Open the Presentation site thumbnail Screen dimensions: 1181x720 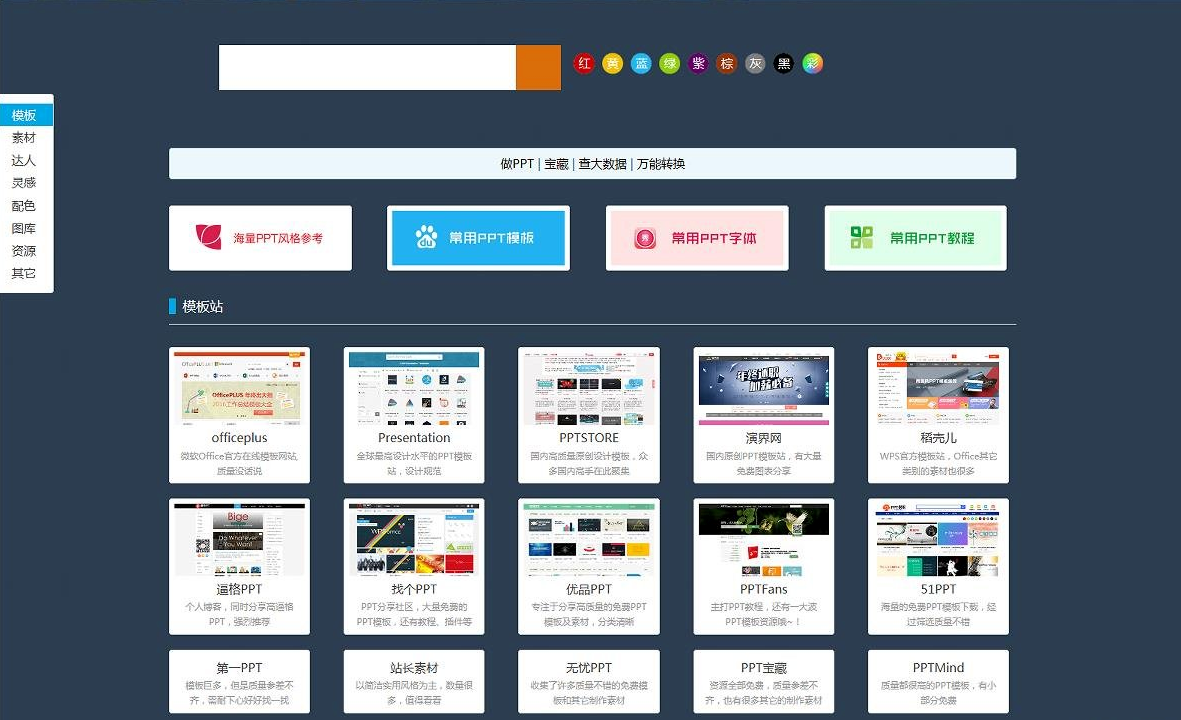click(x=414, y=388)
